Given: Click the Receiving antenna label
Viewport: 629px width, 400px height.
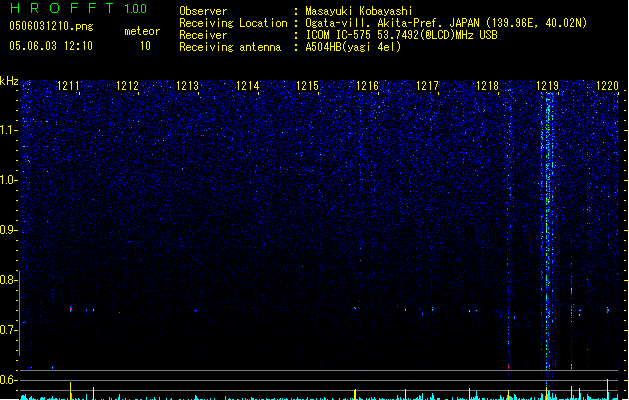Looking at the screenshot, I should click(x=230, y=47).
